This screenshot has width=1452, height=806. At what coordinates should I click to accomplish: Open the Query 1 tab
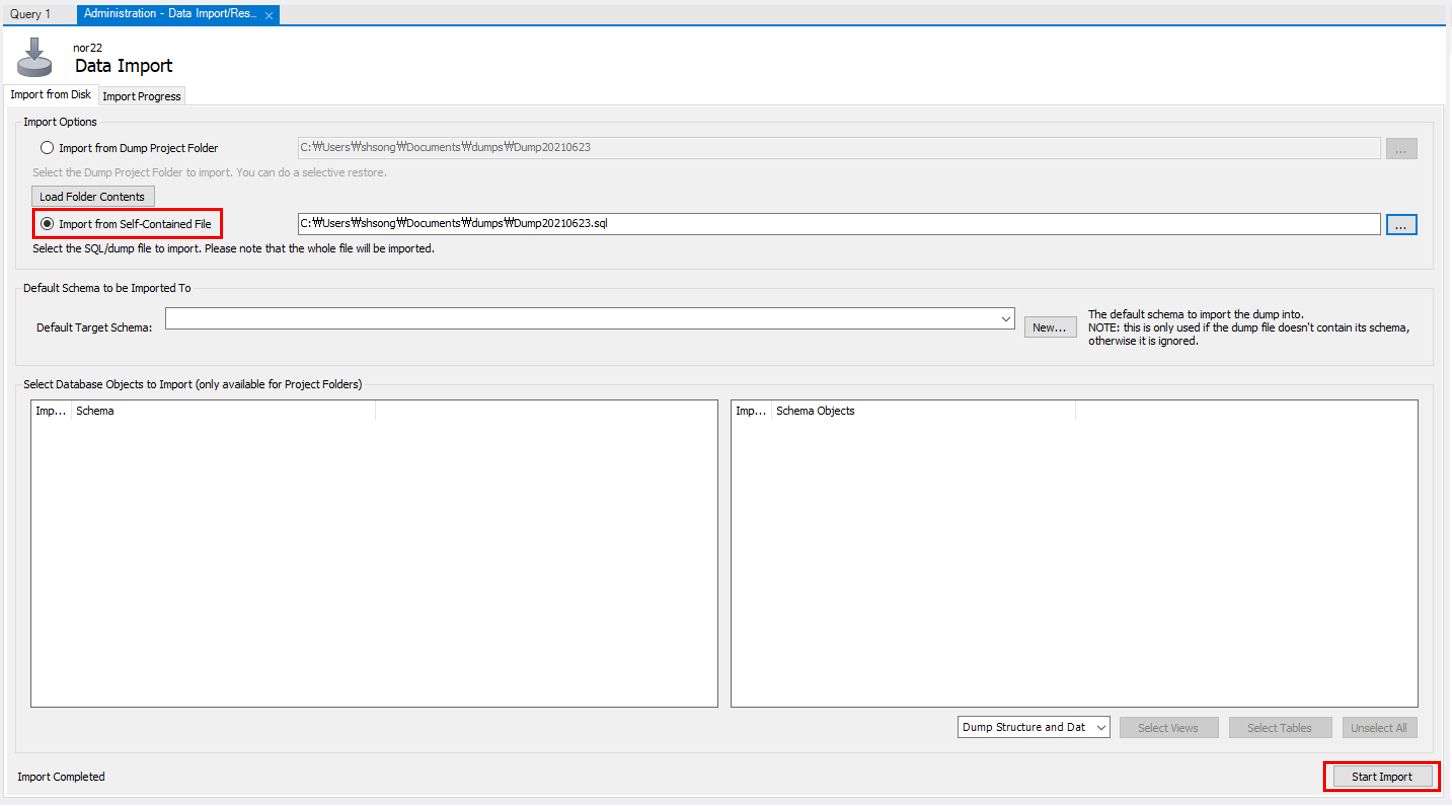(30, 15)
